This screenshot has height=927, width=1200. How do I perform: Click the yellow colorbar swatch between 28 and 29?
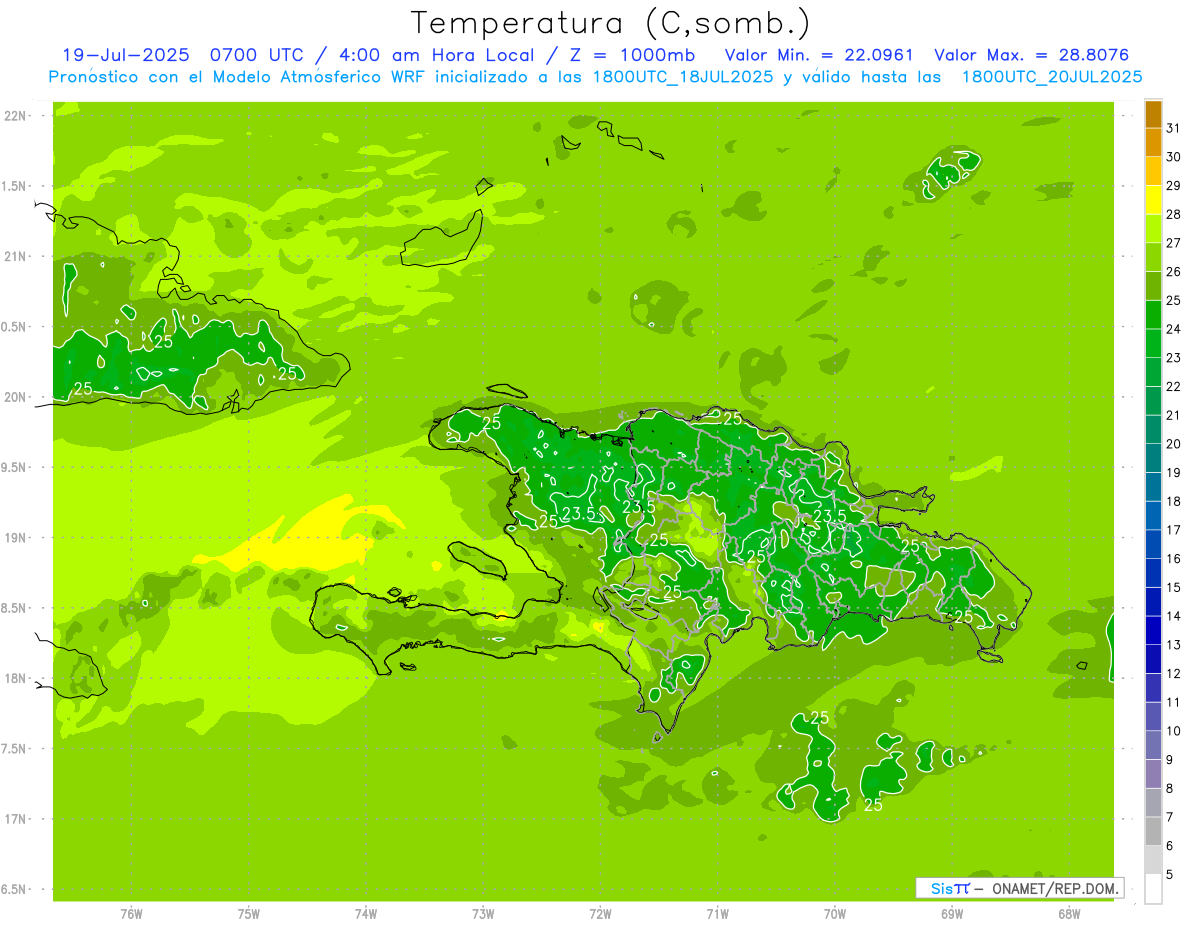point(1153,200)
